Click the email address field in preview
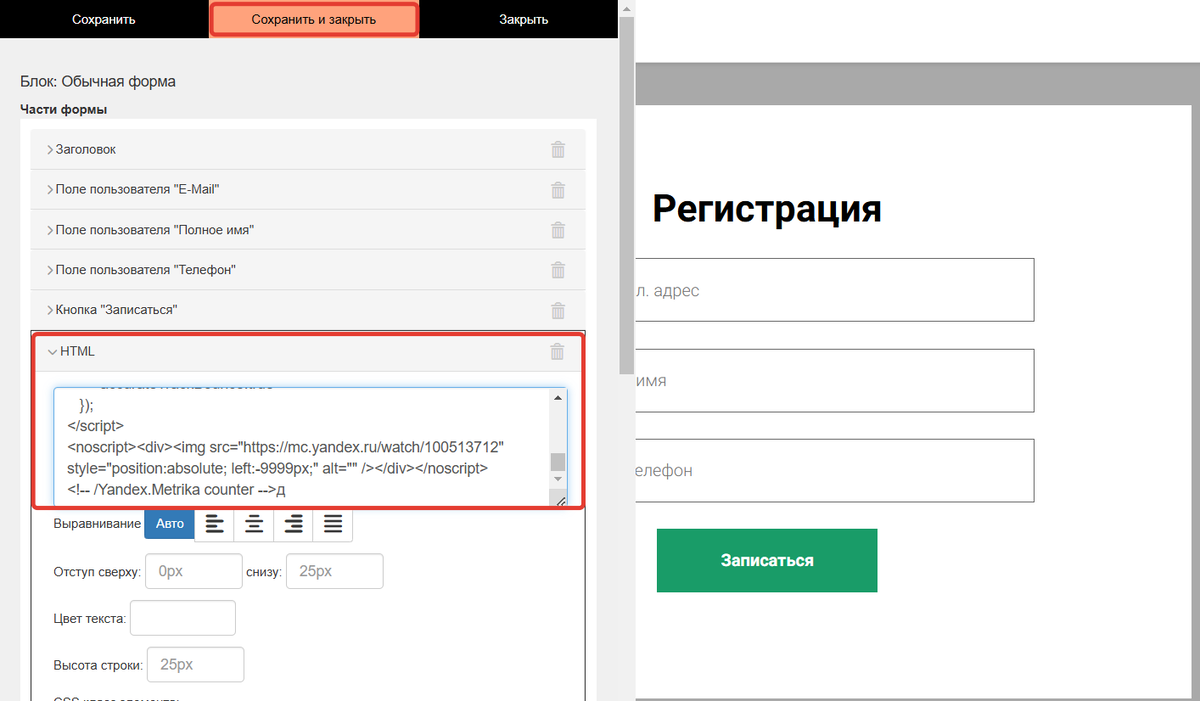The image size is (1200, 701). coord(834,290)
